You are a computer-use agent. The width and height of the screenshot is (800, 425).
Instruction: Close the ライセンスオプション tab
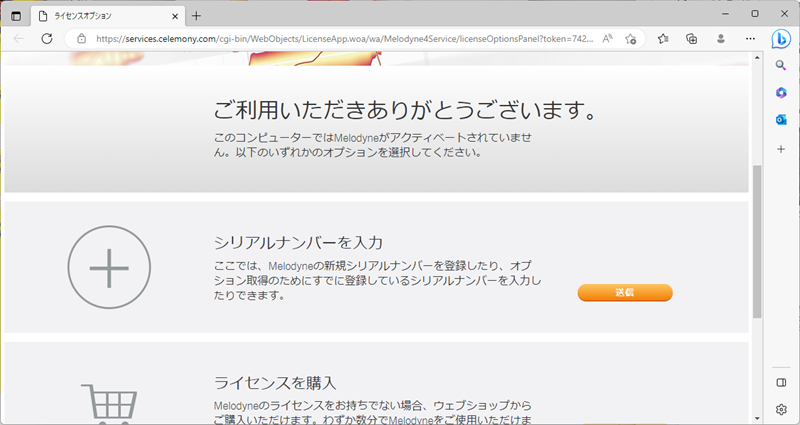tap(175, 16)
